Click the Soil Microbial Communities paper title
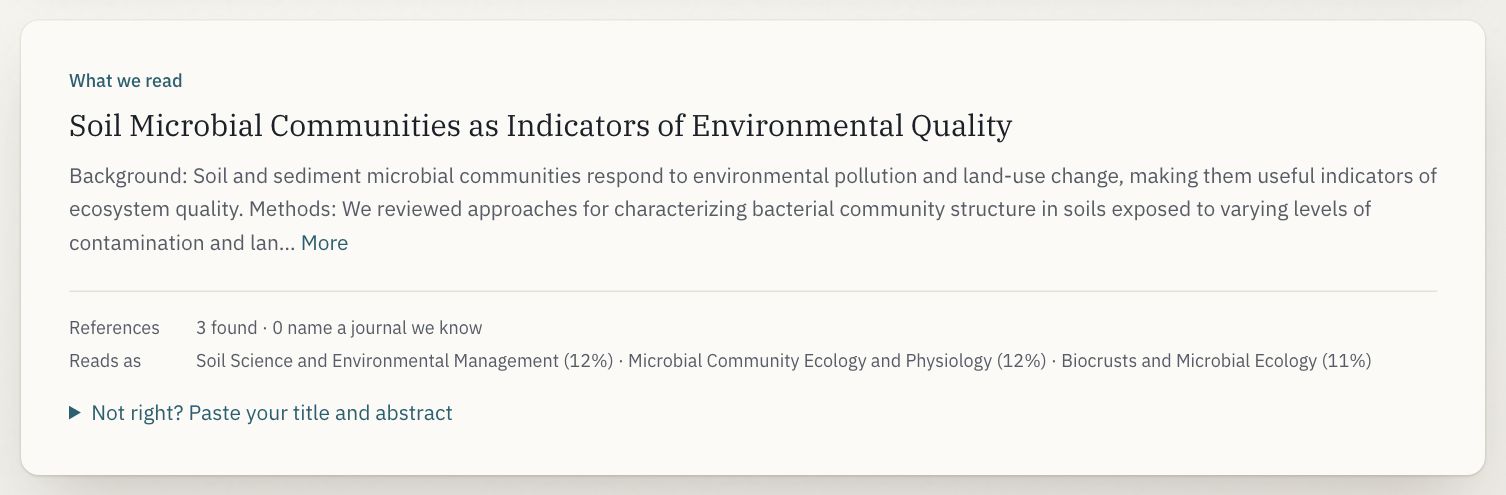Screen dimensions: 1506x495 pos(540,126)
